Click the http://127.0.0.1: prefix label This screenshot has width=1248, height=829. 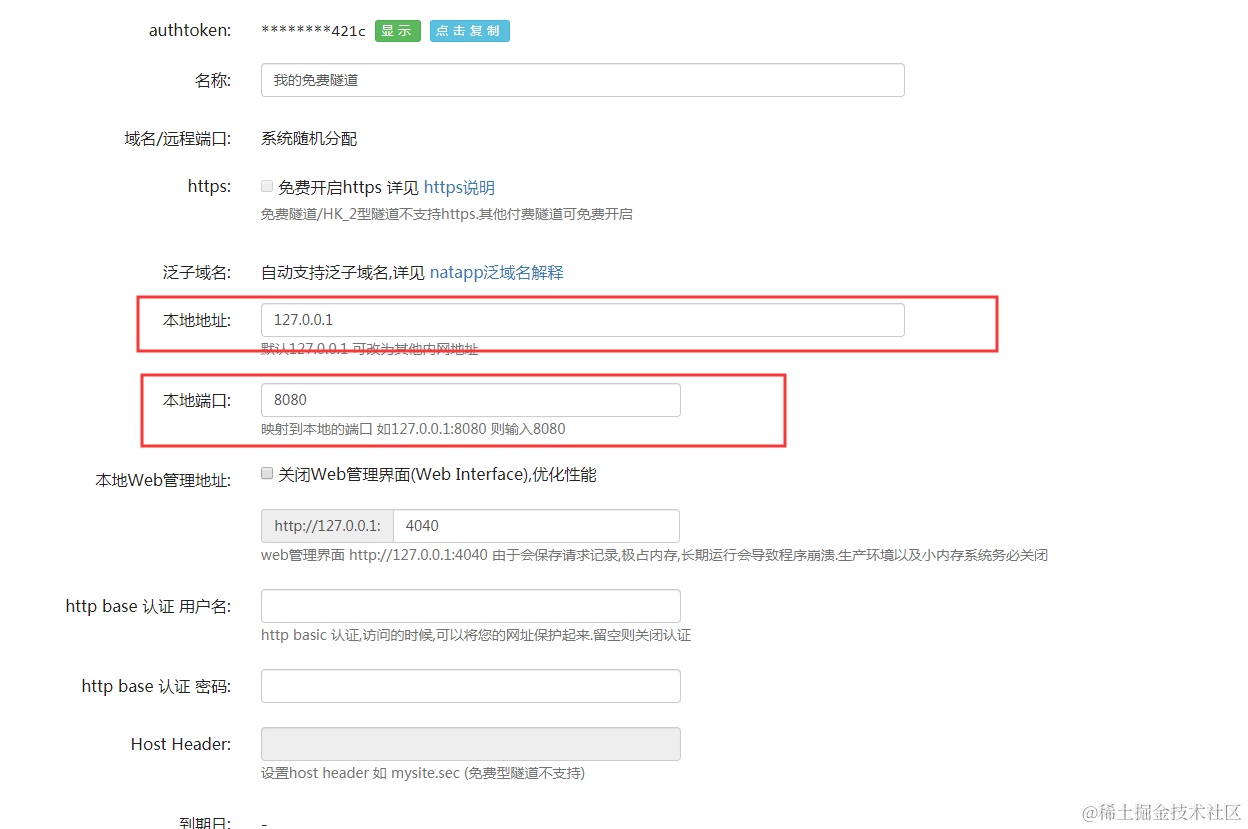pyautogui.click(x=327, y=526)
